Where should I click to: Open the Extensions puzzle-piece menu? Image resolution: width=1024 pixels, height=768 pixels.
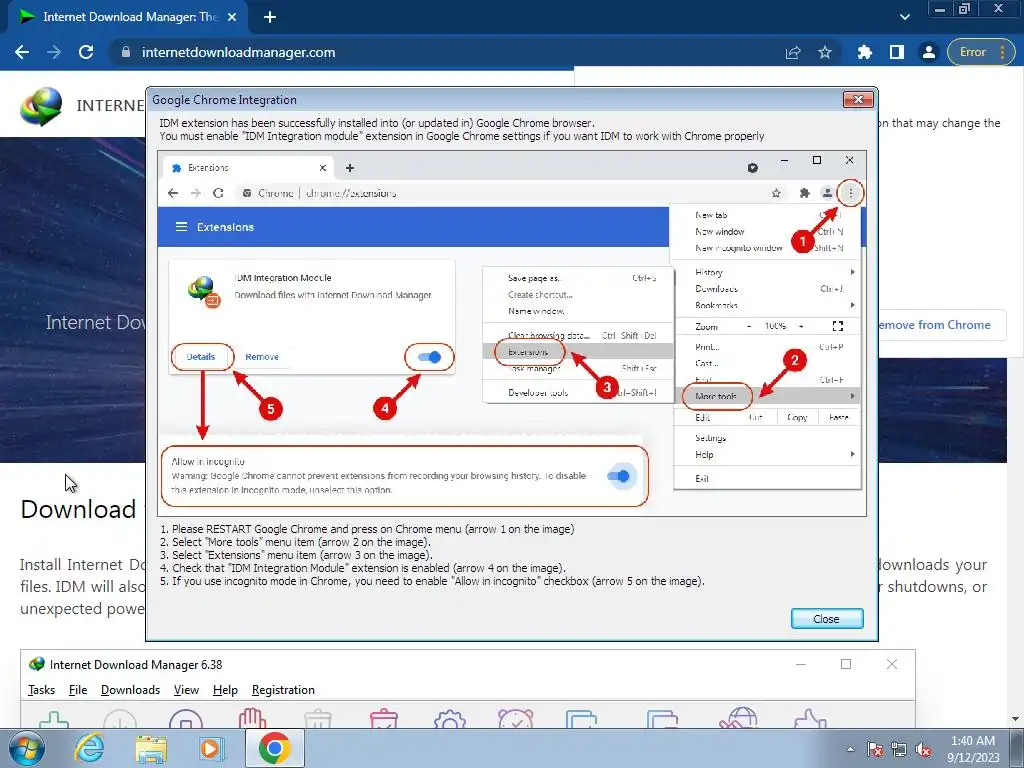pos(865,52)
